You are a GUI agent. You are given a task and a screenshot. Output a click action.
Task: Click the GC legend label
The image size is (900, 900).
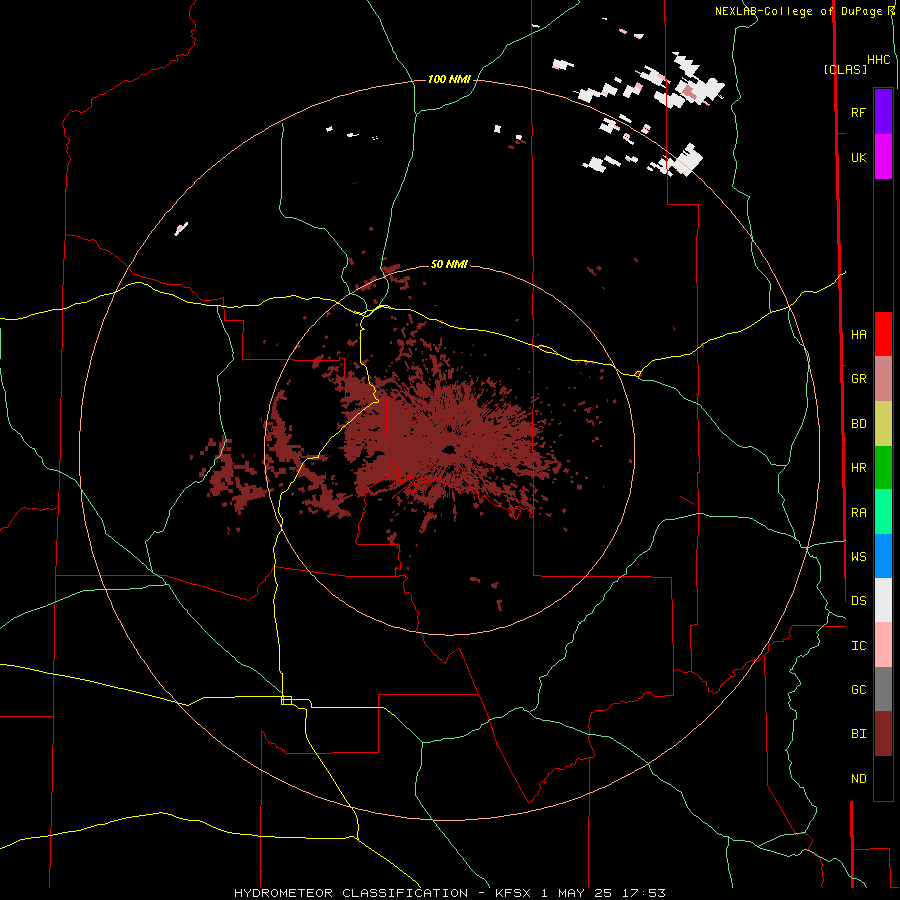click(859, 690)
